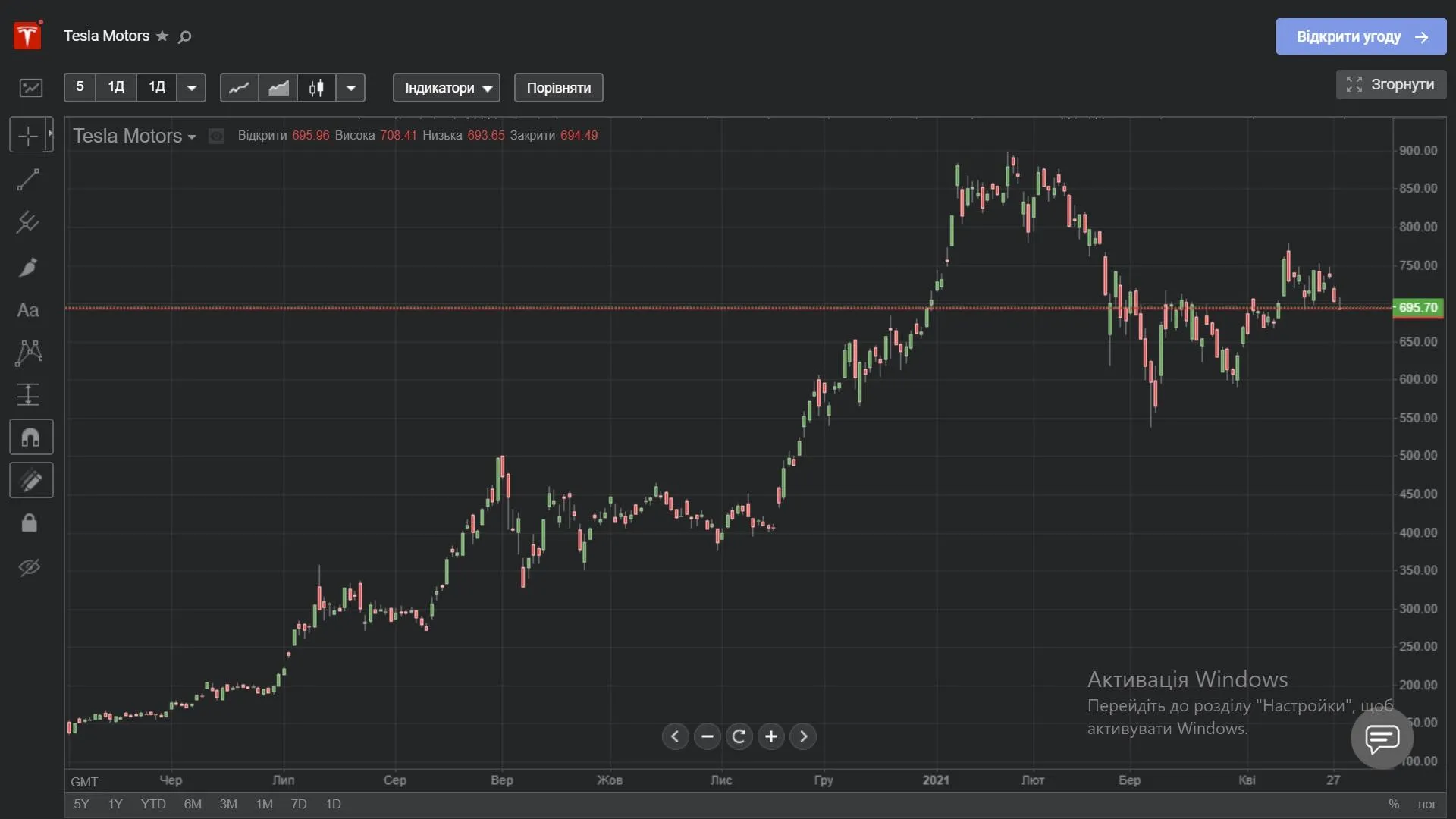Click the Порівняти button
Image resolution: width=1456 pixels, height=819 pixels.
tap(559, 88)
